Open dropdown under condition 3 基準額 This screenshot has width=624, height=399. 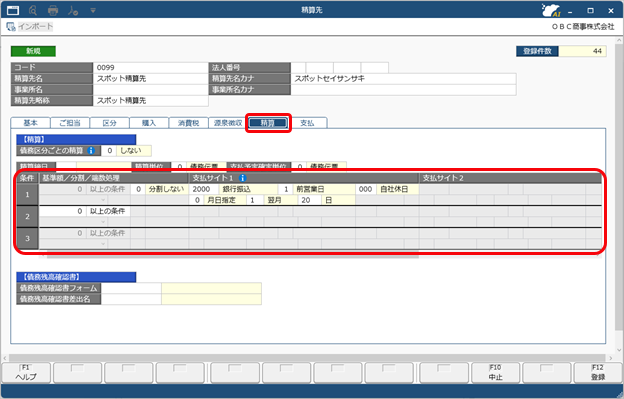pos(103,244)
